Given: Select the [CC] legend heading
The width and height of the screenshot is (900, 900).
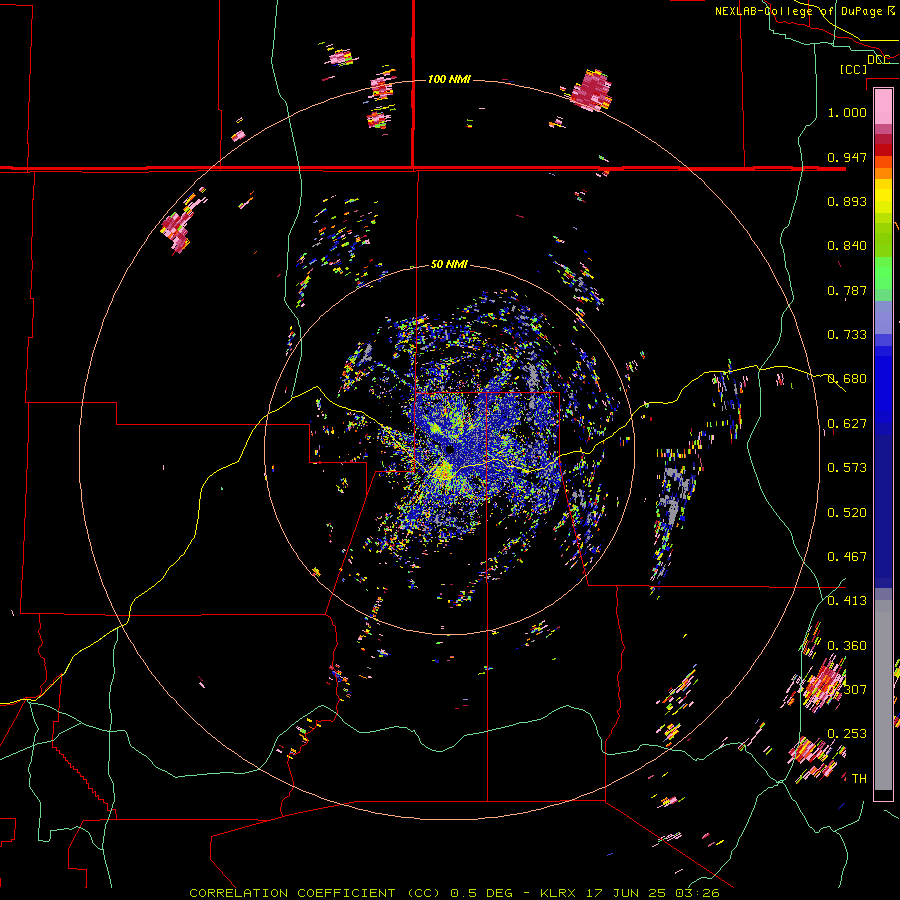Looking at the screenshot, I should click(853, 69).
